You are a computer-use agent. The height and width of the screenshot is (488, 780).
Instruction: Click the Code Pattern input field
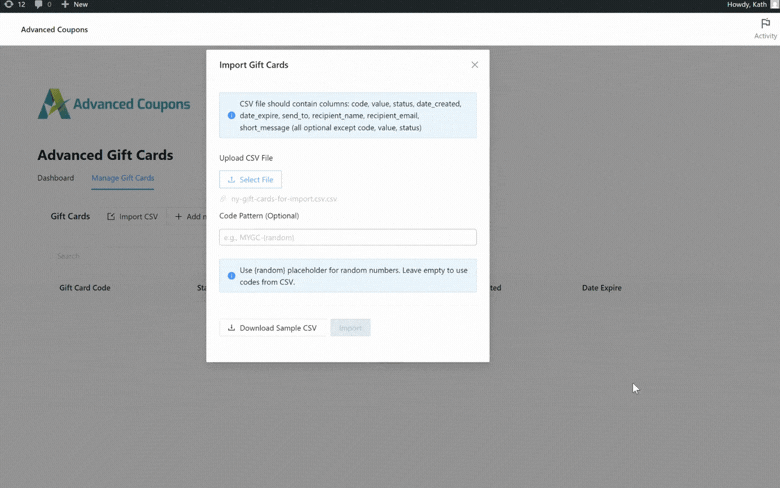(348, 237)
